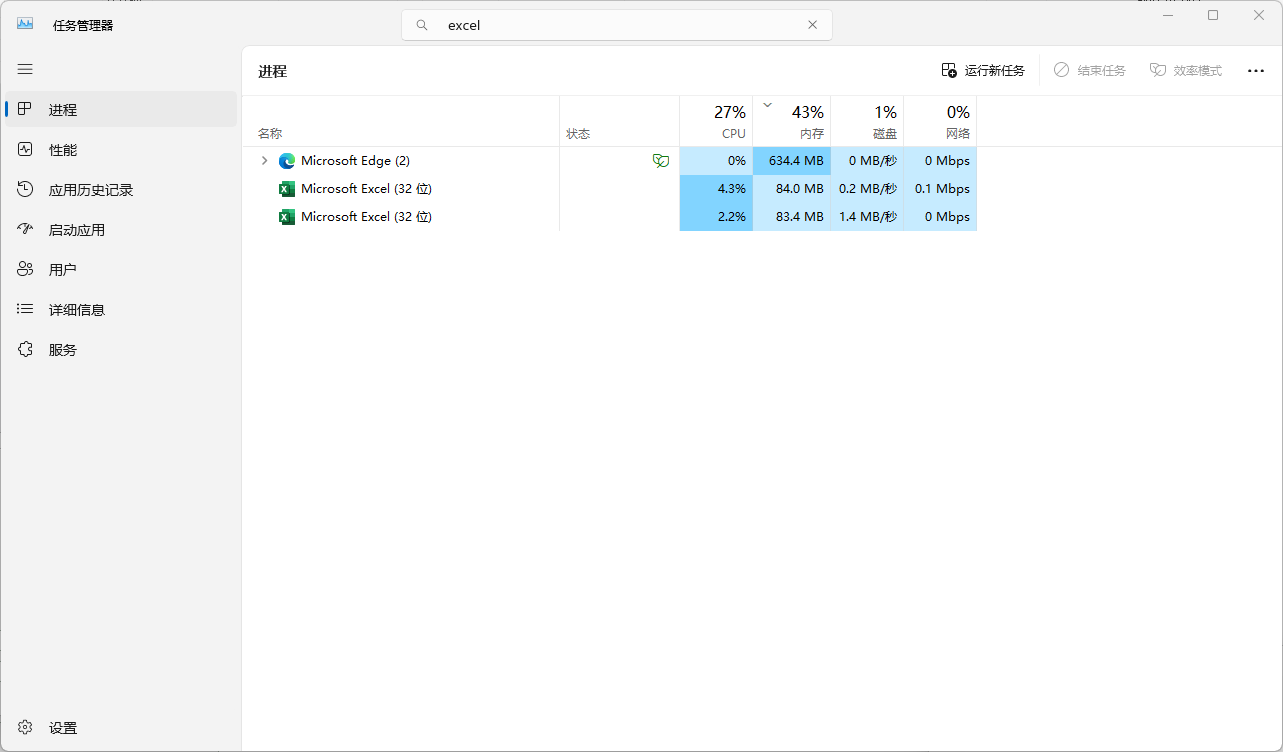This screenshot has height=752, width=1283.
Task: Click the 0.2 MB/秒 disk cell
Action: click(x=867, y=188)
